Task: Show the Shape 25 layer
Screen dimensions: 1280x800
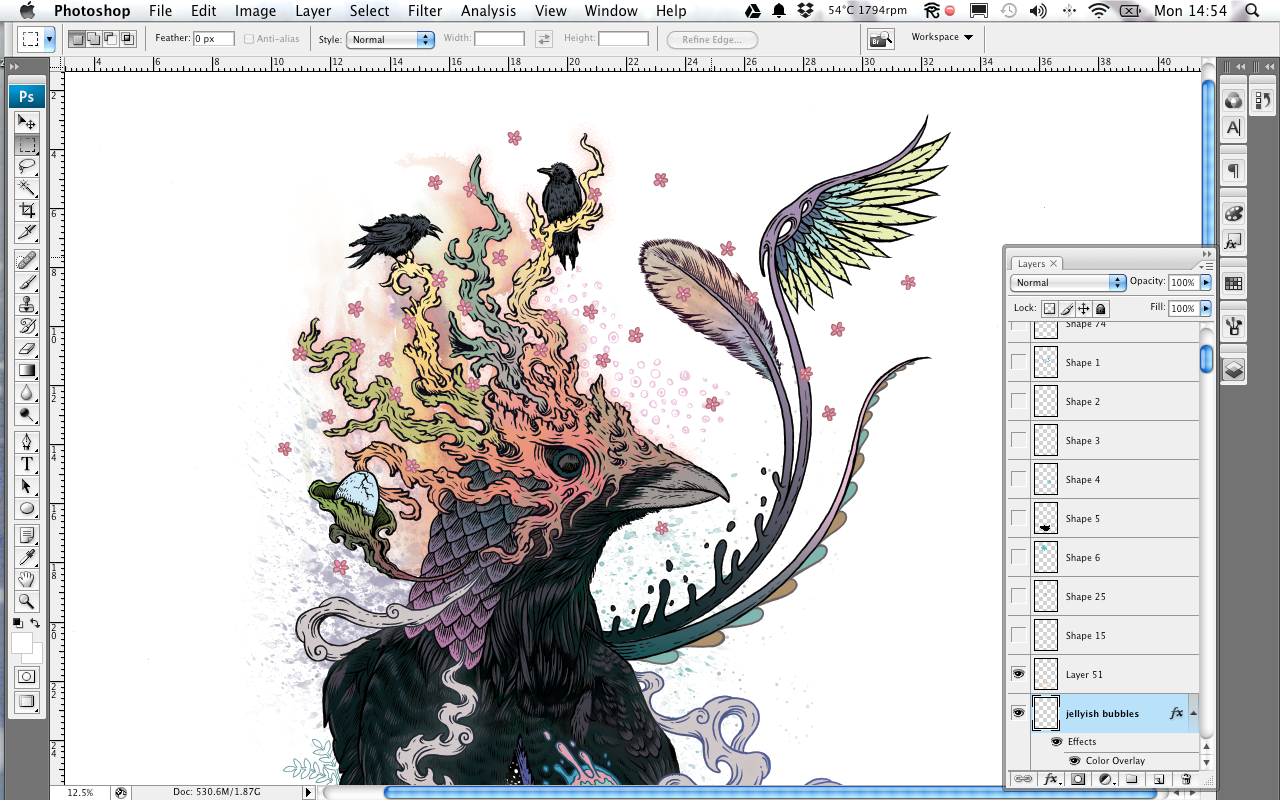Action: tap(1018, 596)
